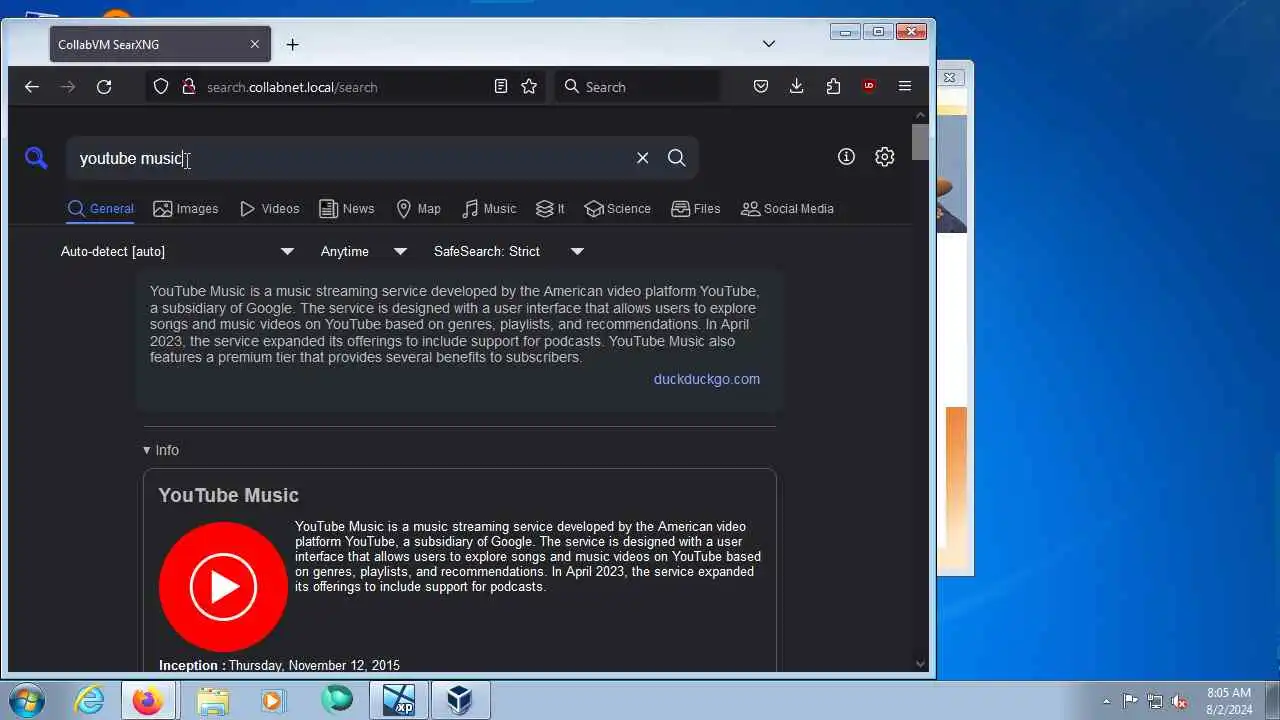Follow the duckduckgo.com source link

tap(707, 379)
